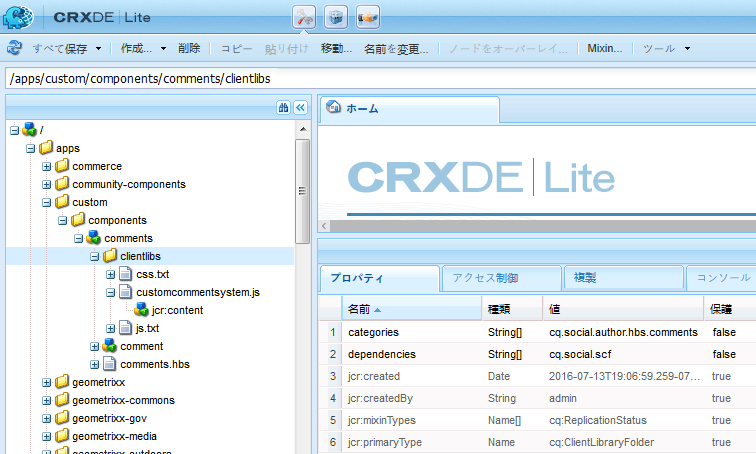Open the Package Manager cube icon

tap(336, 17)
